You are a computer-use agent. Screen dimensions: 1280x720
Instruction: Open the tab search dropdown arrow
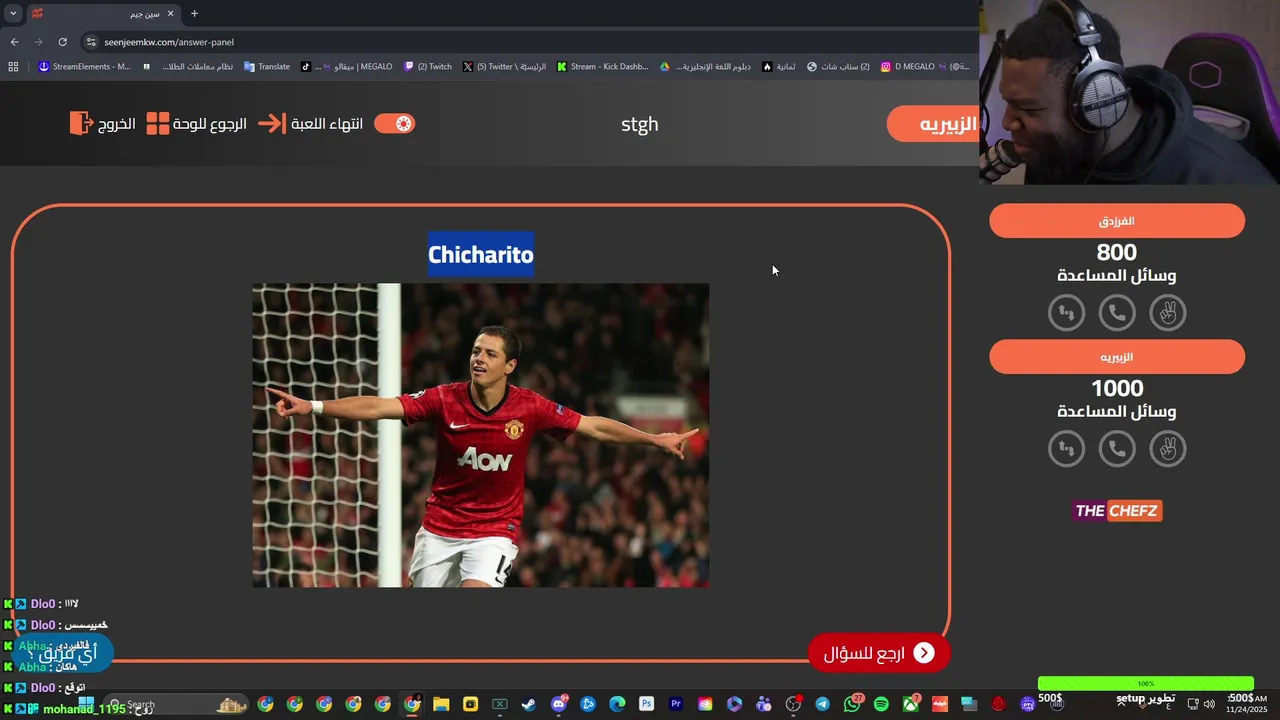[13, 14]
